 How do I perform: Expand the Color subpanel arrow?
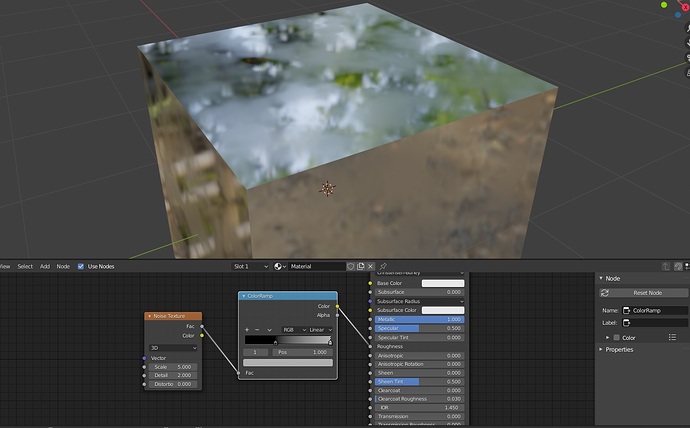pos(608,337)
